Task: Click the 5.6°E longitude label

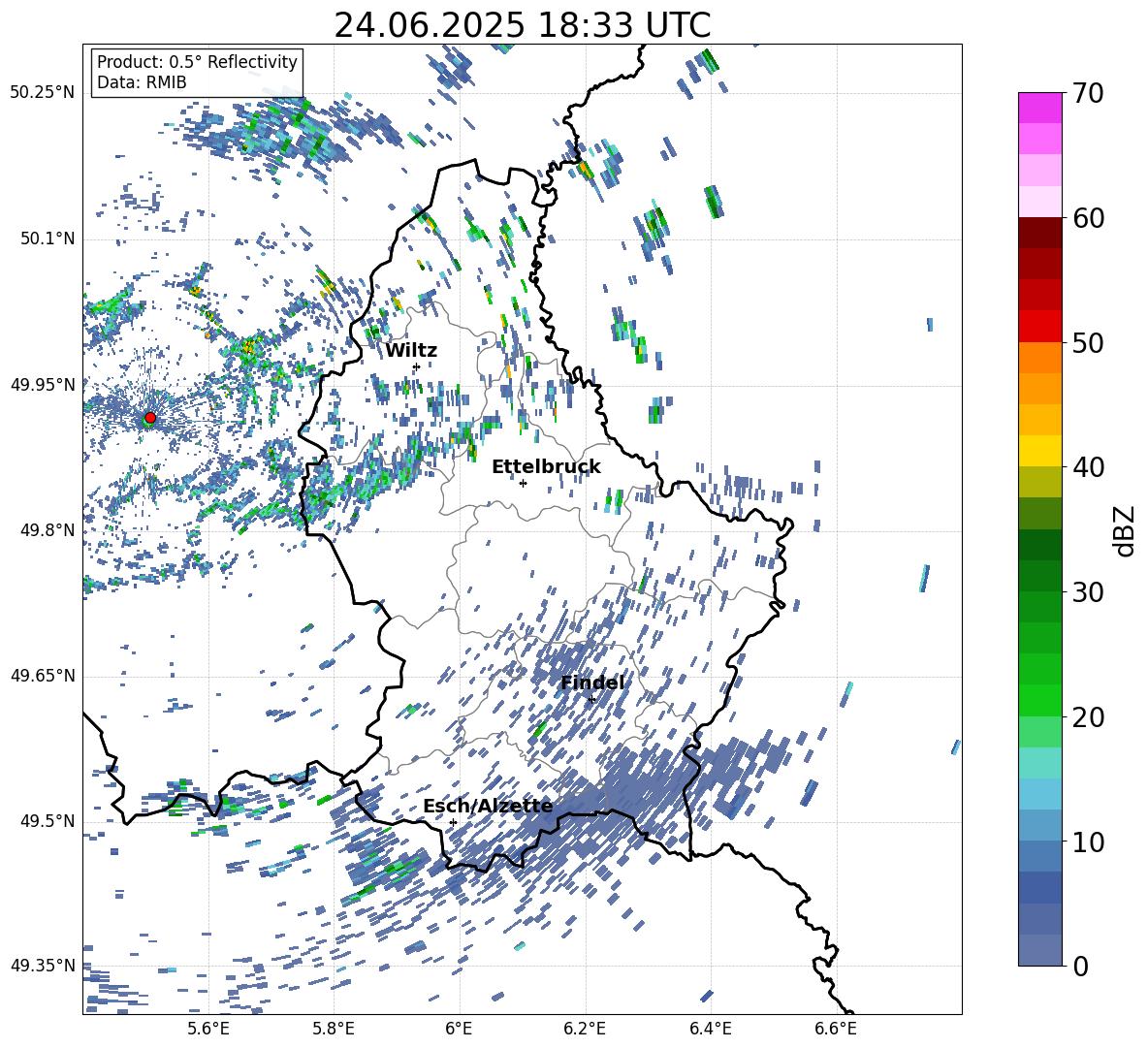Action: point(208,1029)
